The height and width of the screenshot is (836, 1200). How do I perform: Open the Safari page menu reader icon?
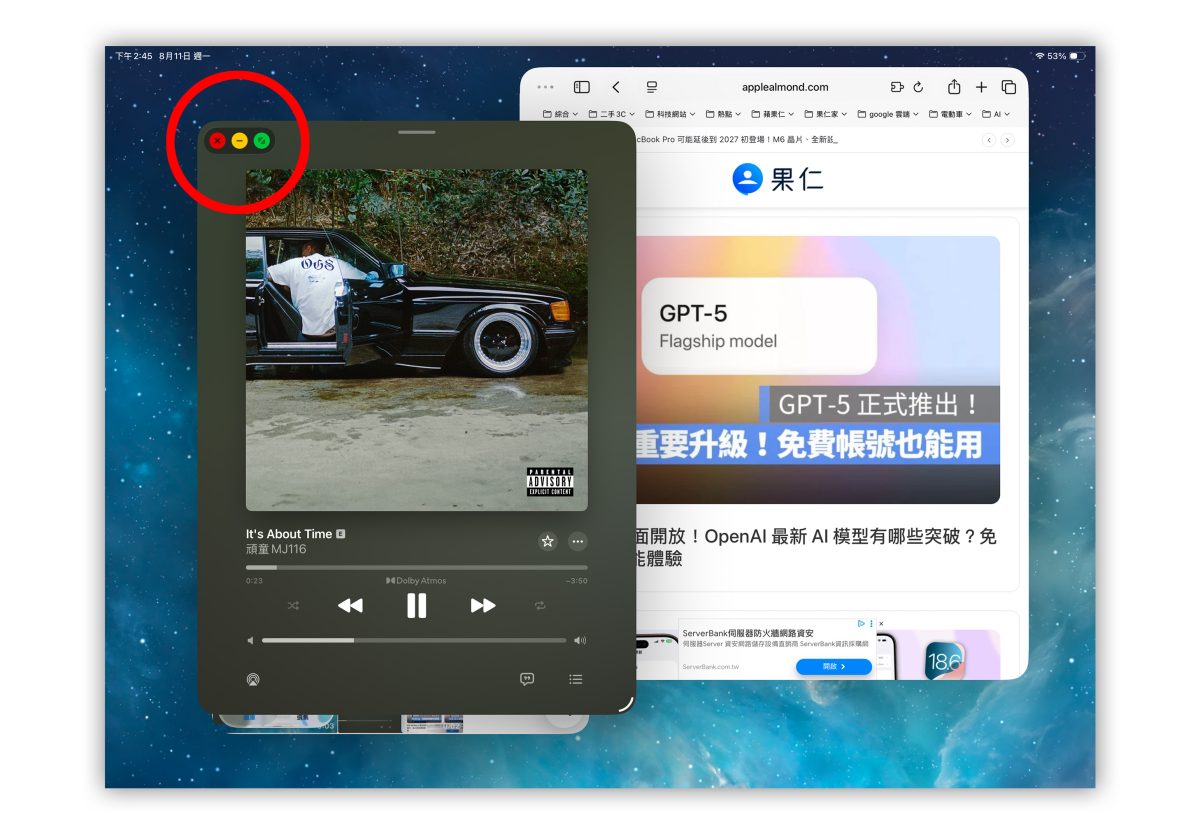point(652,87)
